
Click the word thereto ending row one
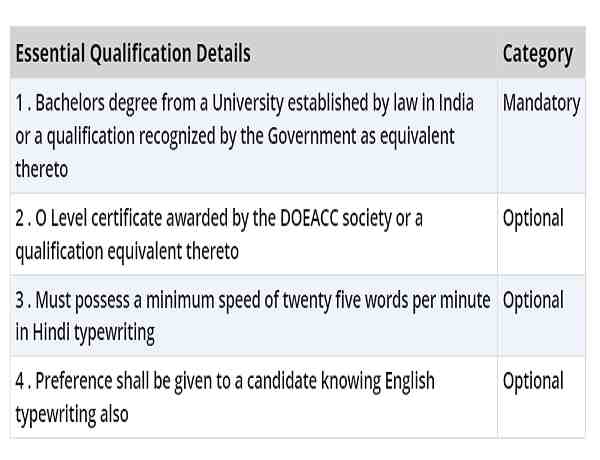pyautogui.click(x=42, y=169)
